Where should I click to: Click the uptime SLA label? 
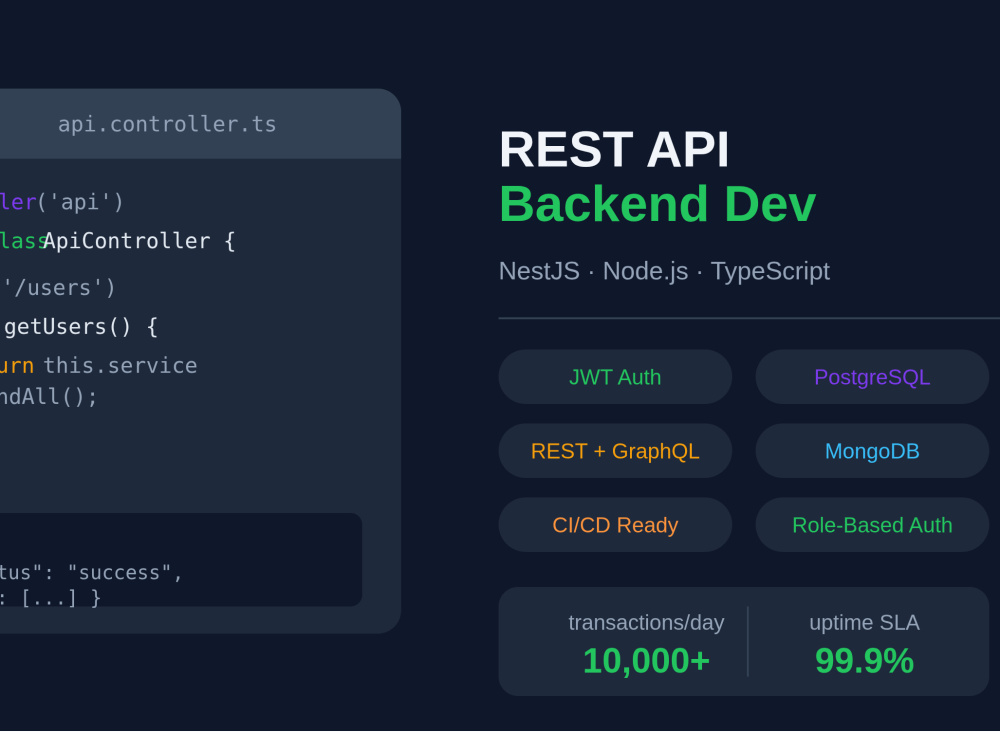tap(864, 622)
